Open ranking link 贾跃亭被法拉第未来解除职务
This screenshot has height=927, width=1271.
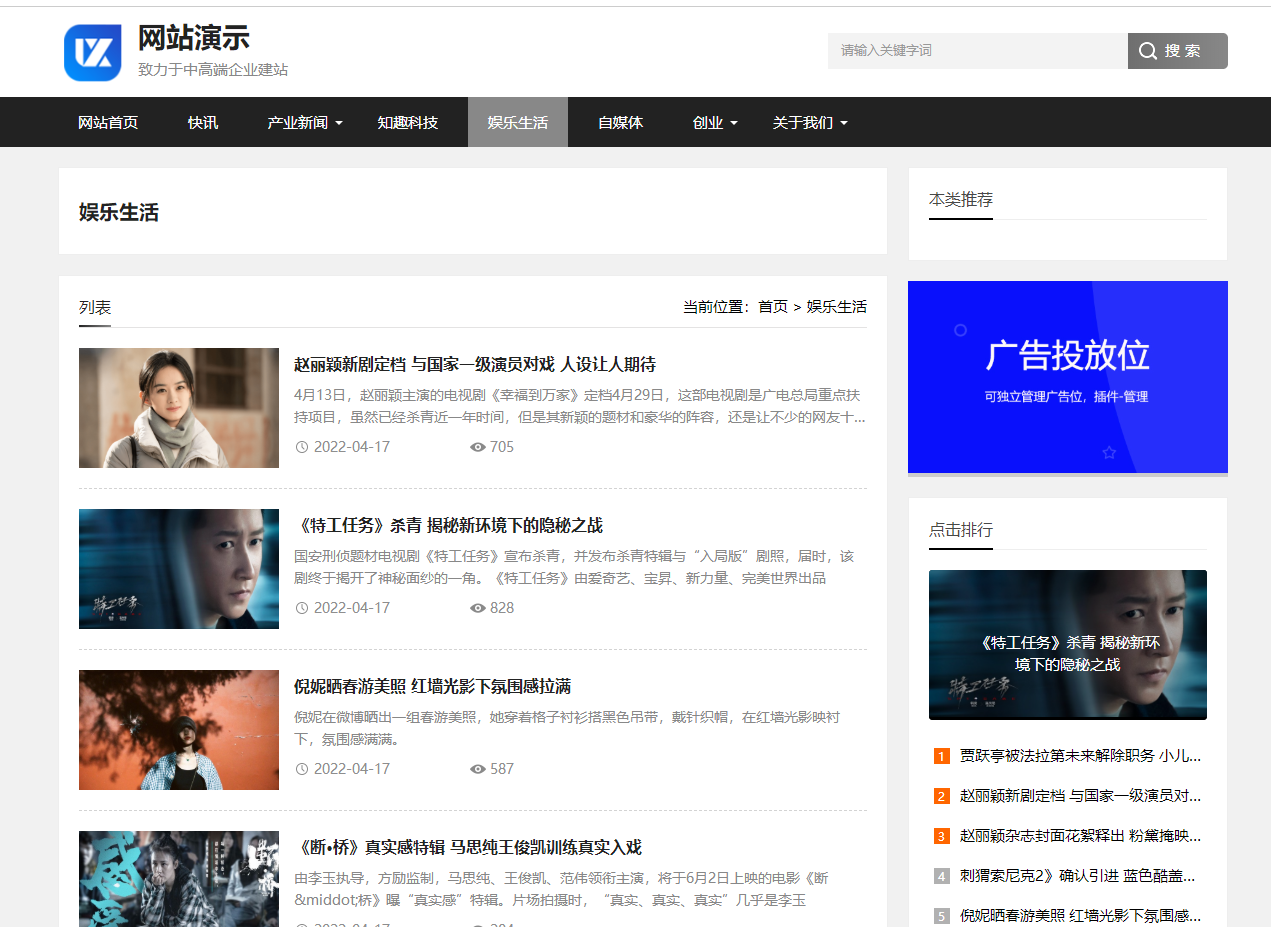[x=1081, y=756]
